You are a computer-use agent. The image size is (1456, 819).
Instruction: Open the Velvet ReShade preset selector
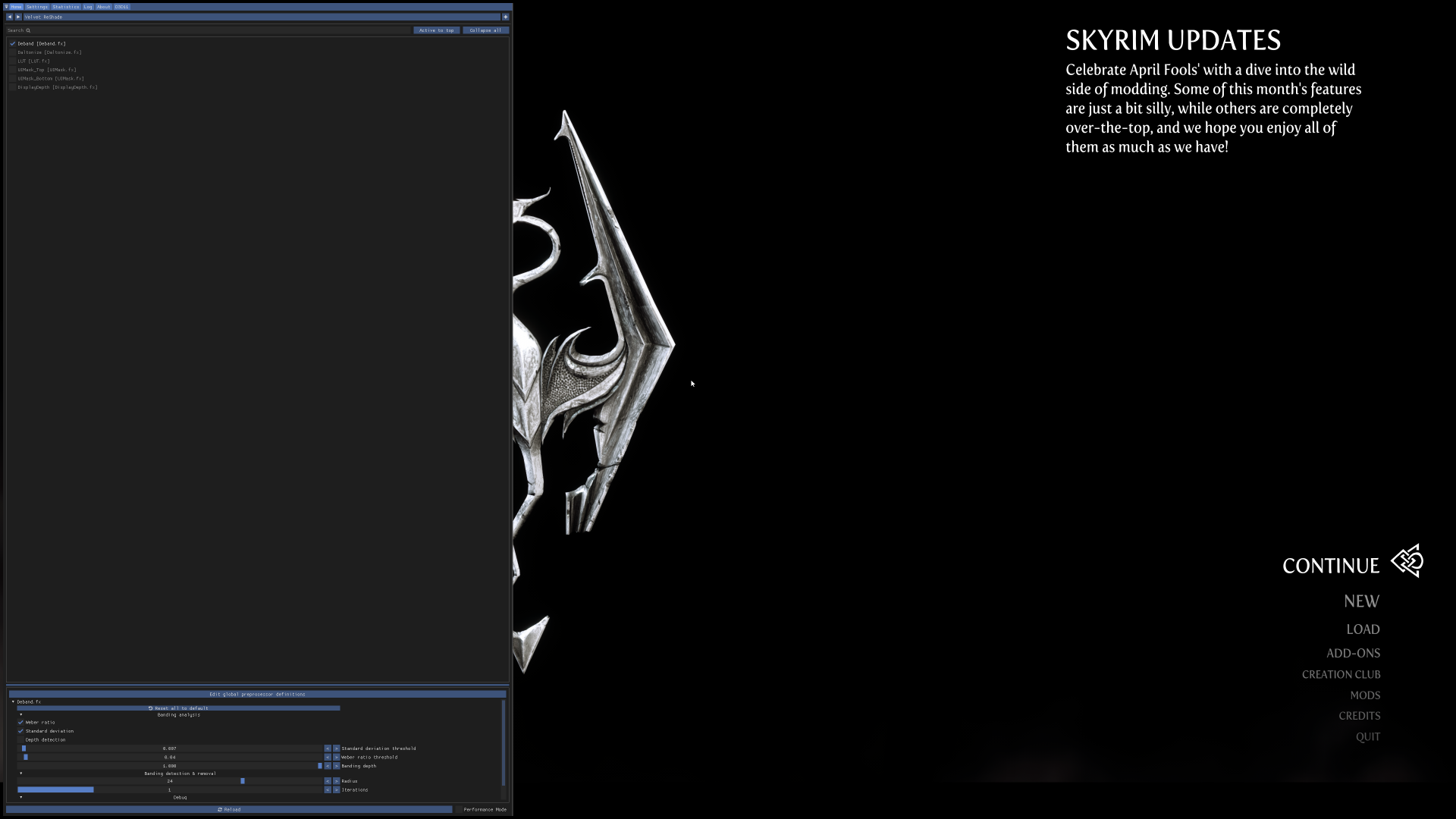(x=262, y=17)
